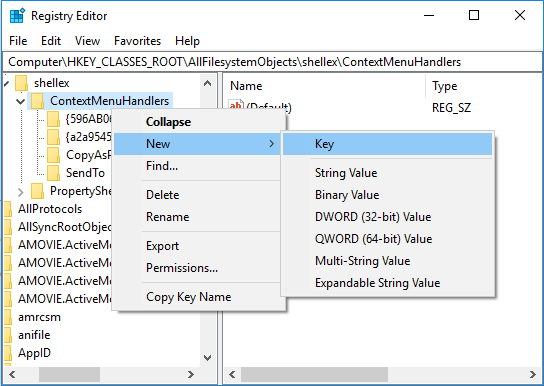The height and width of the screenshot is (386, 544).
Task: Minimize the Registry Editor window
Action: (x=429, y=15)
